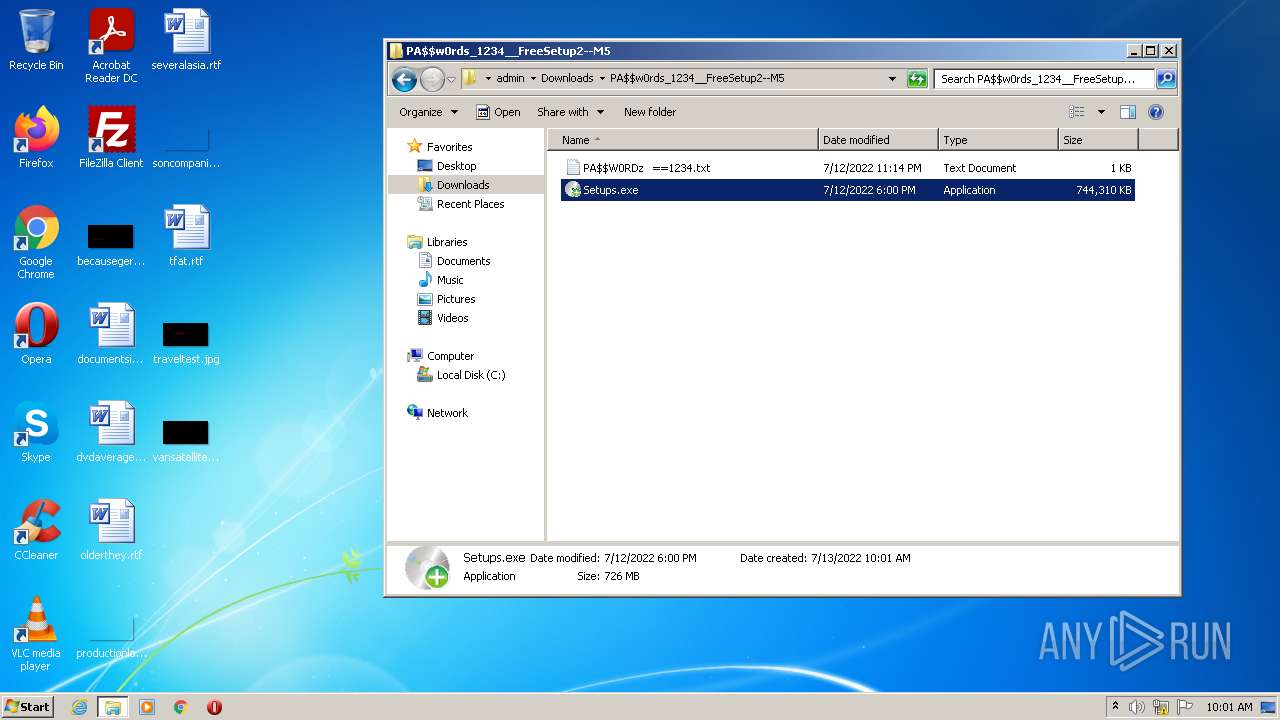Open the FileZilla Client shortcut
Screen dimensions: 1280x720
(111, 138)
